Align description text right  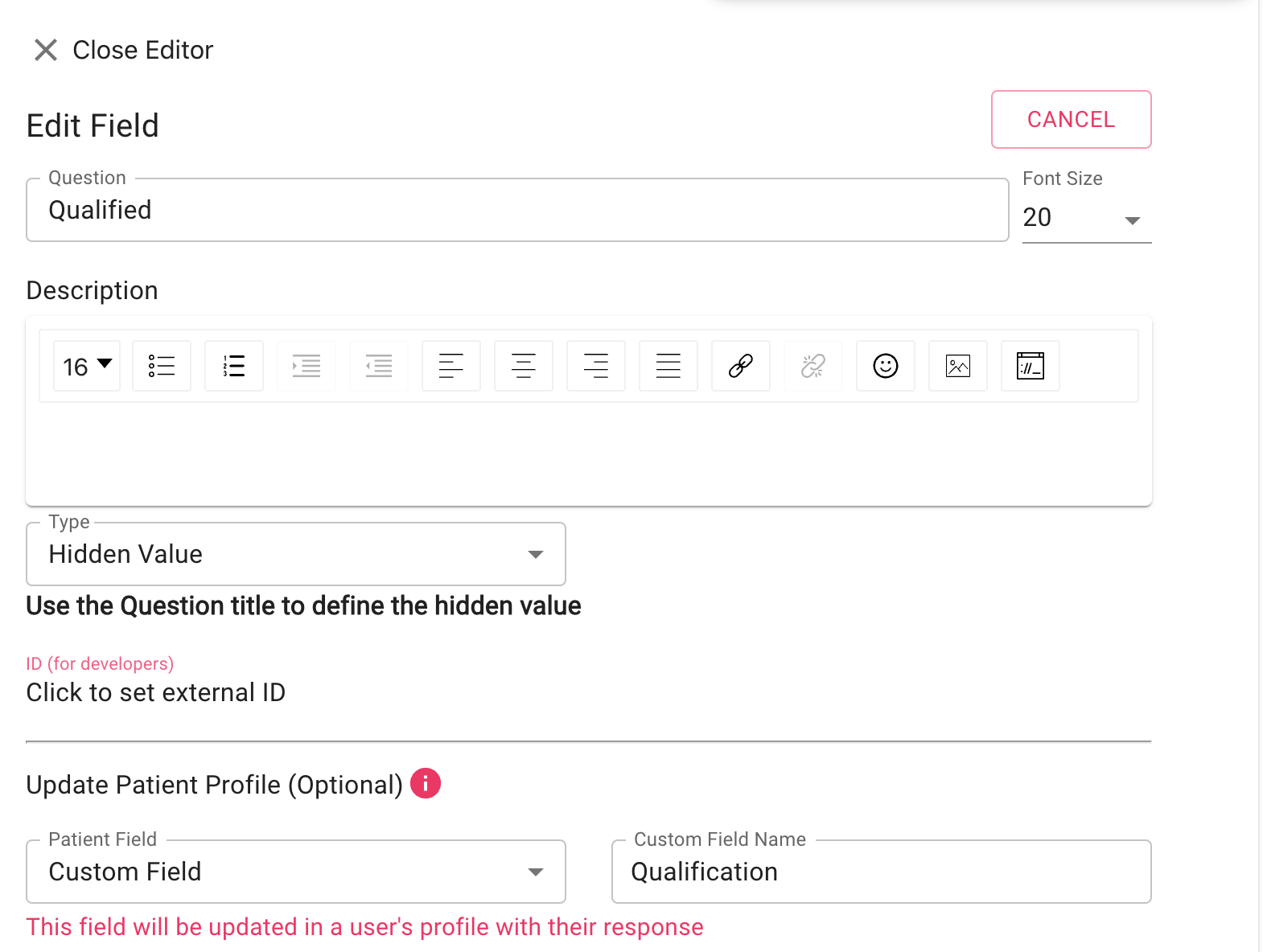[596, 366]
